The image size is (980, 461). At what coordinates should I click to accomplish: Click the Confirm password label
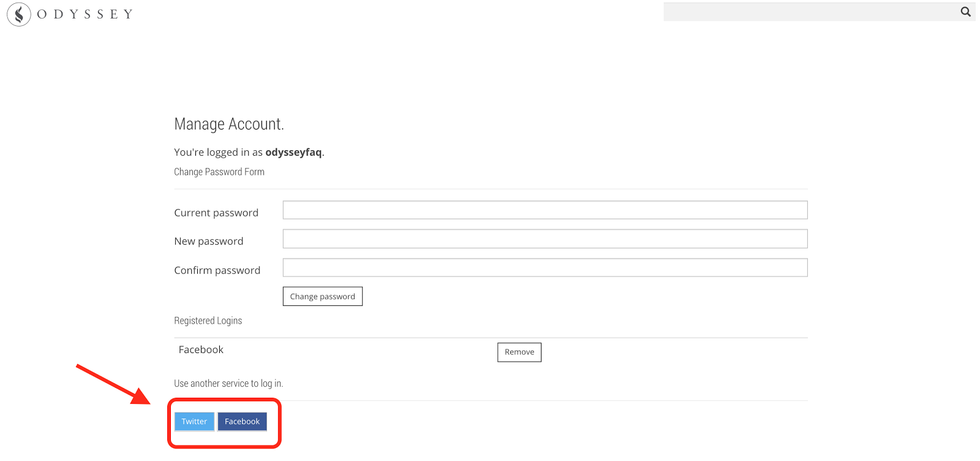217,270
